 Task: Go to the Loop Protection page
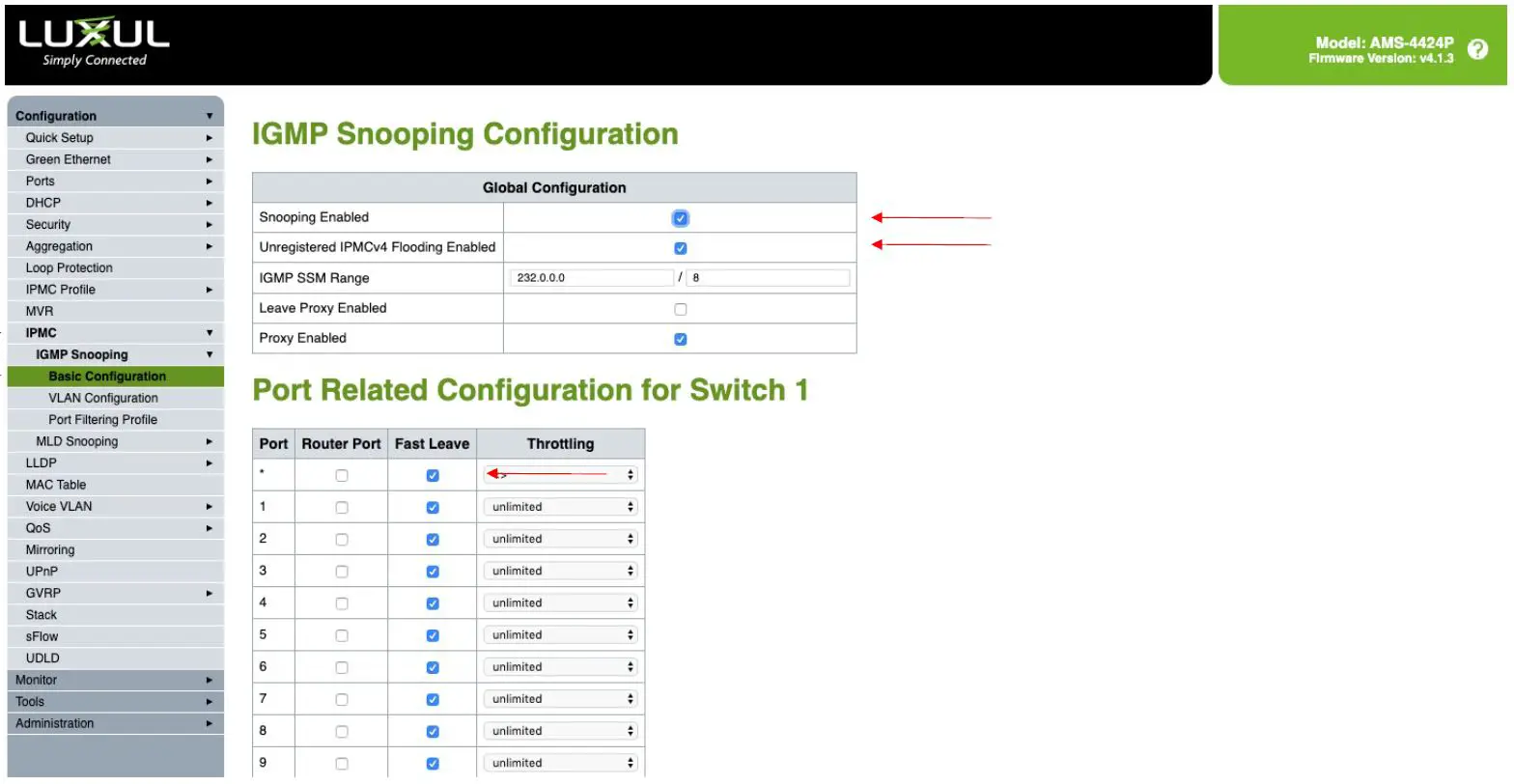(x=70, y=268)
